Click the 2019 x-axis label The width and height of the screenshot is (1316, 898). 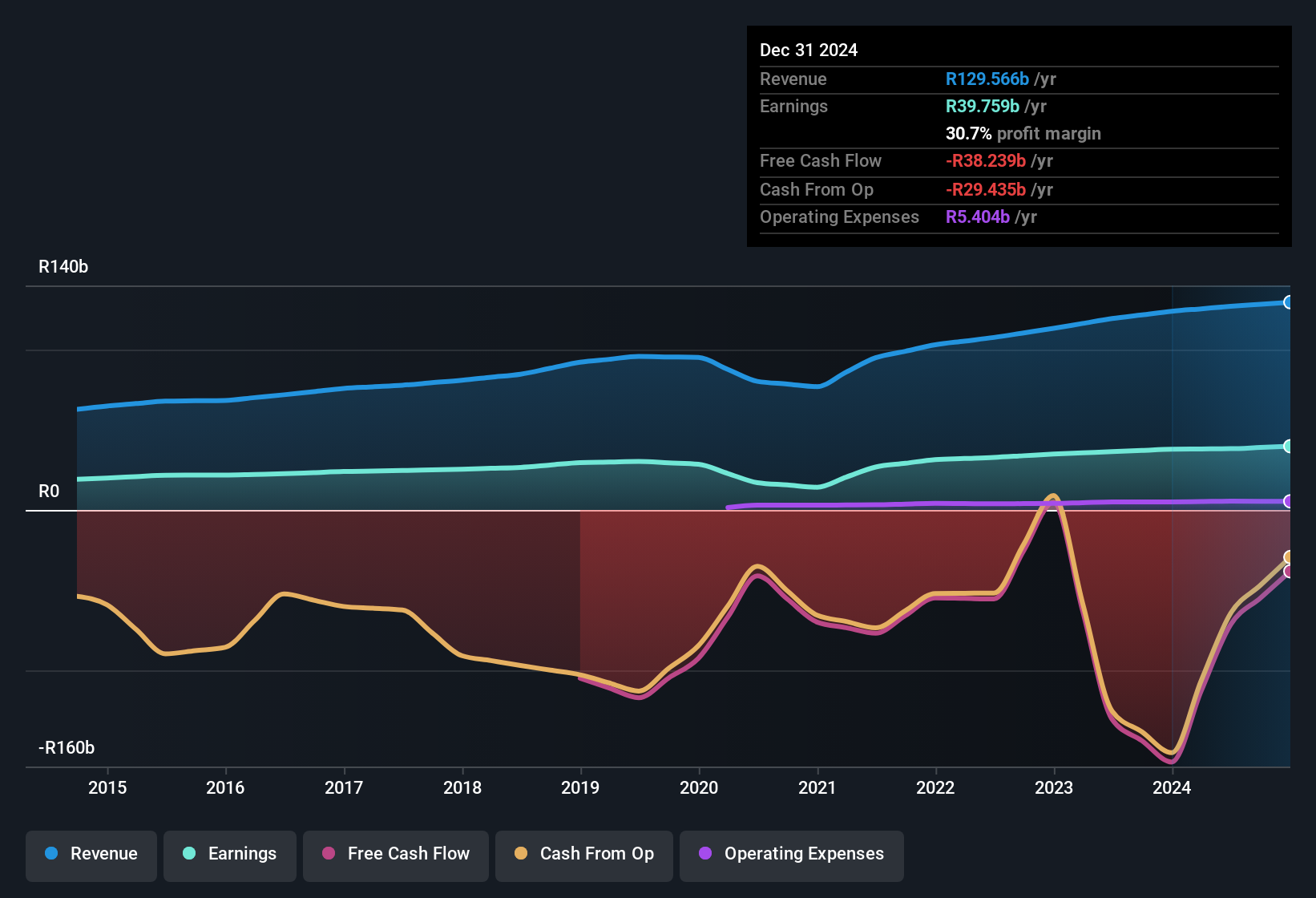[580, 787]
